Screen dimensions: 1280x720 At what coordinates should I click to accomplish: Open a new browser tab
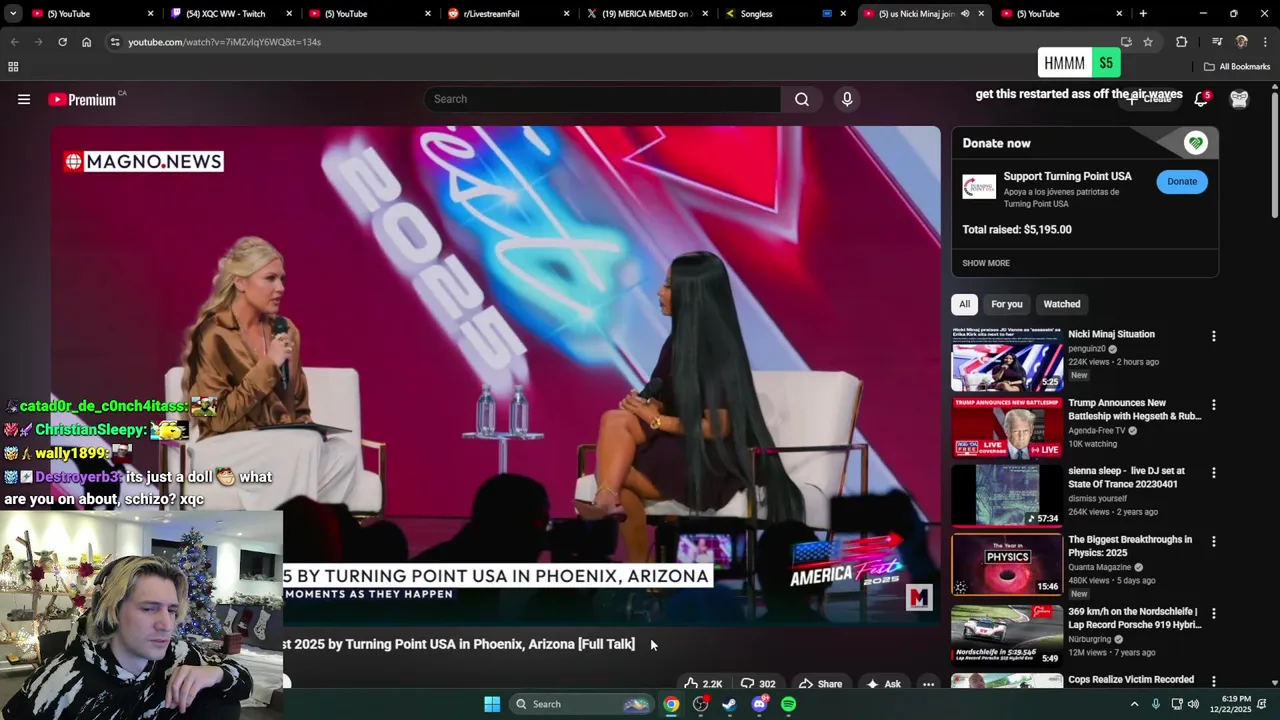click(x=1143, y=14)
